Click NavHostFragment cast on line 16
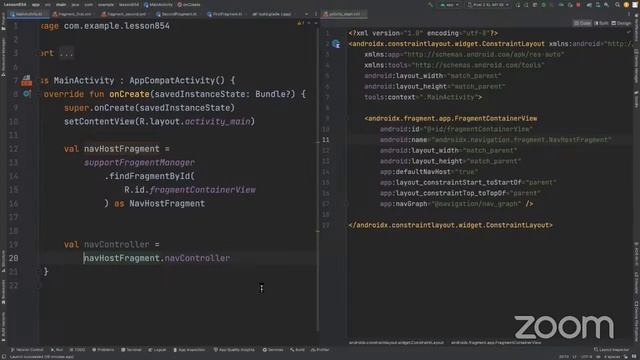 (x=167, y=203)
